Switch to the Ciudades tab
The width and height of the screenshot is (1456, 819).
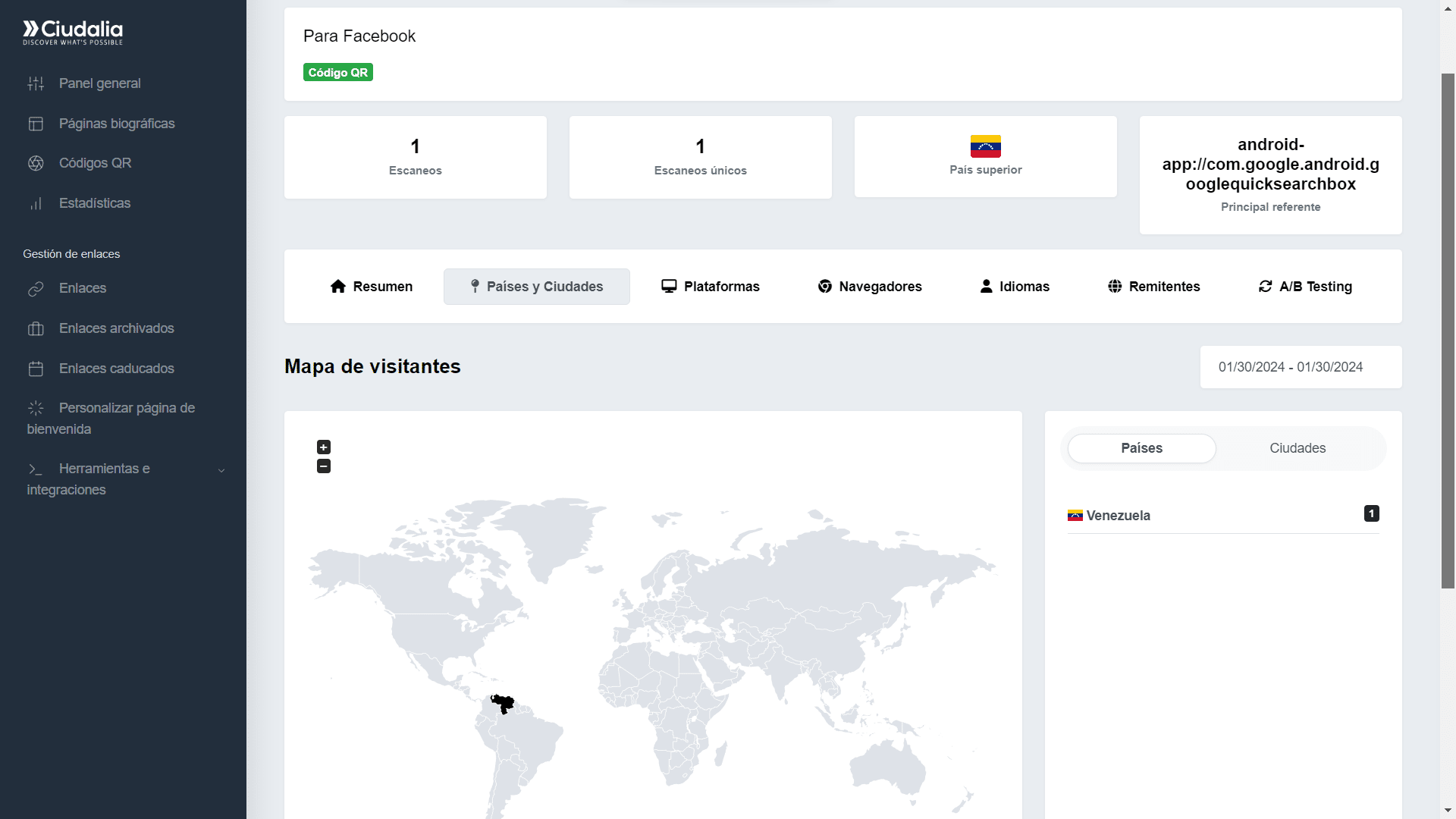1298,448
